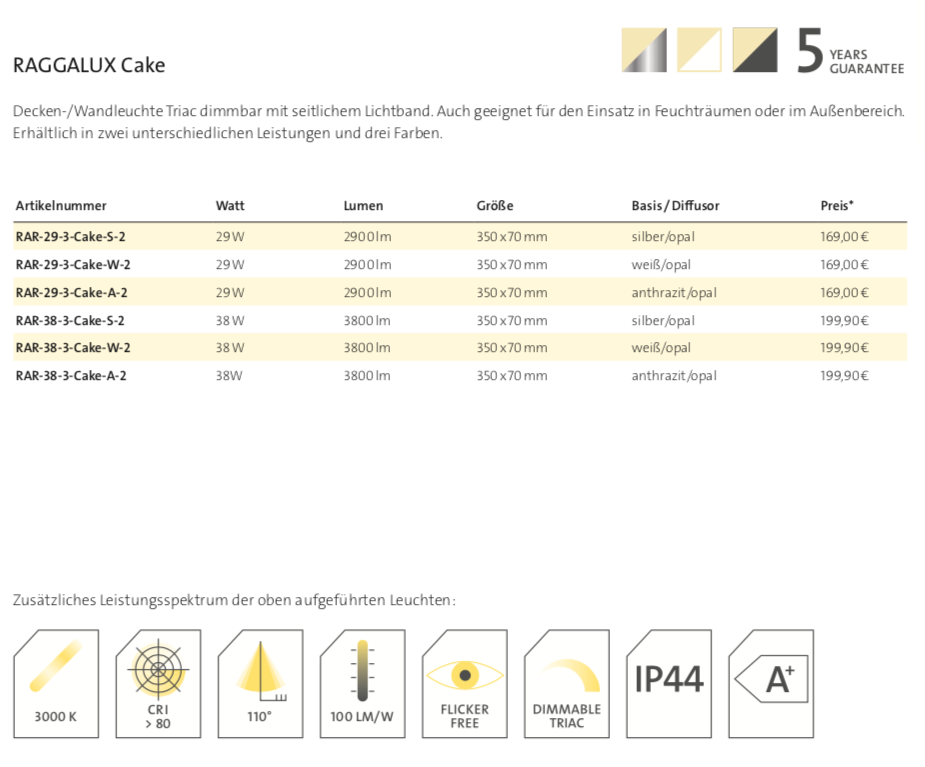The width and height of the screenshot is (925, 767).
Task: Click the 110° beam angle icon
Action: pos(260,684)
